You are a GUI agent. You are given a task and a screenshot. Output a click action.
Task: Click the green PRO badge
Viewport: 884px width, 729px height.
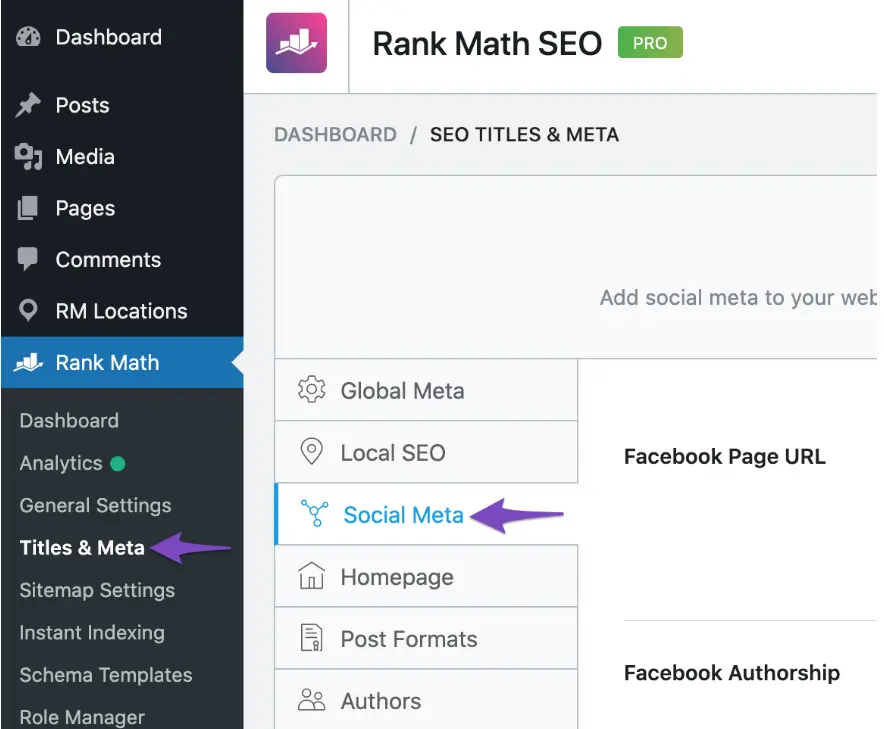(650, 42)
